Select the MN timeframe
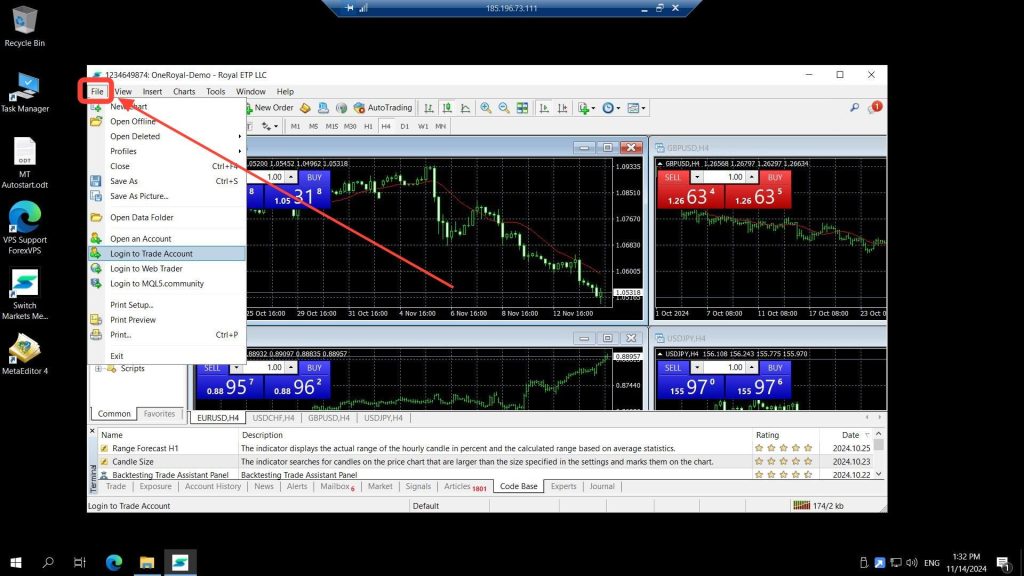The height and width of the screenshot is (576, 1024). pyautogui.click(x=441, y=126)
